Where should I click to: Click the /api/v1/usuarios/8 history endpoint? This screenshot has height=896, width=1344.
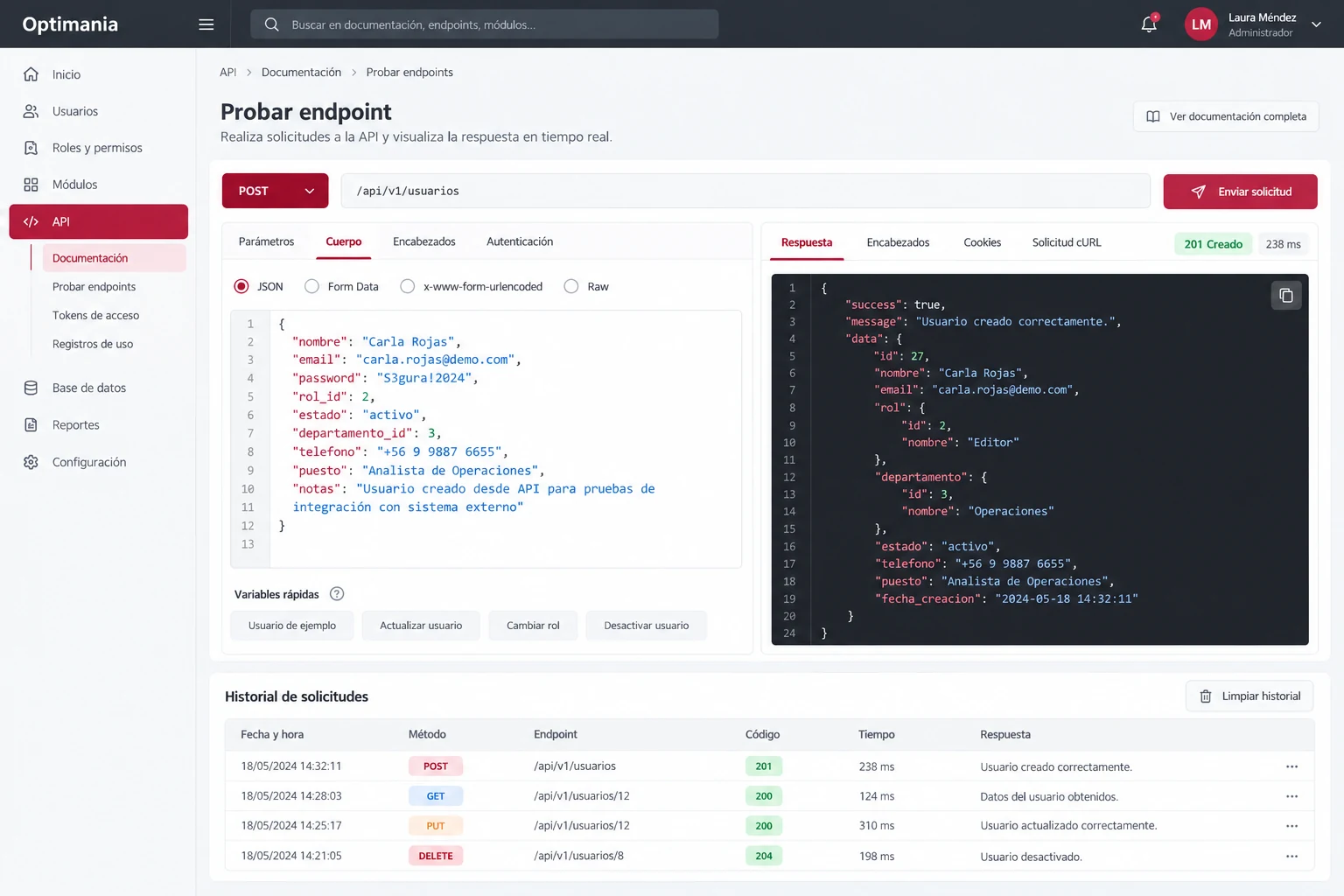pos(578,856)
